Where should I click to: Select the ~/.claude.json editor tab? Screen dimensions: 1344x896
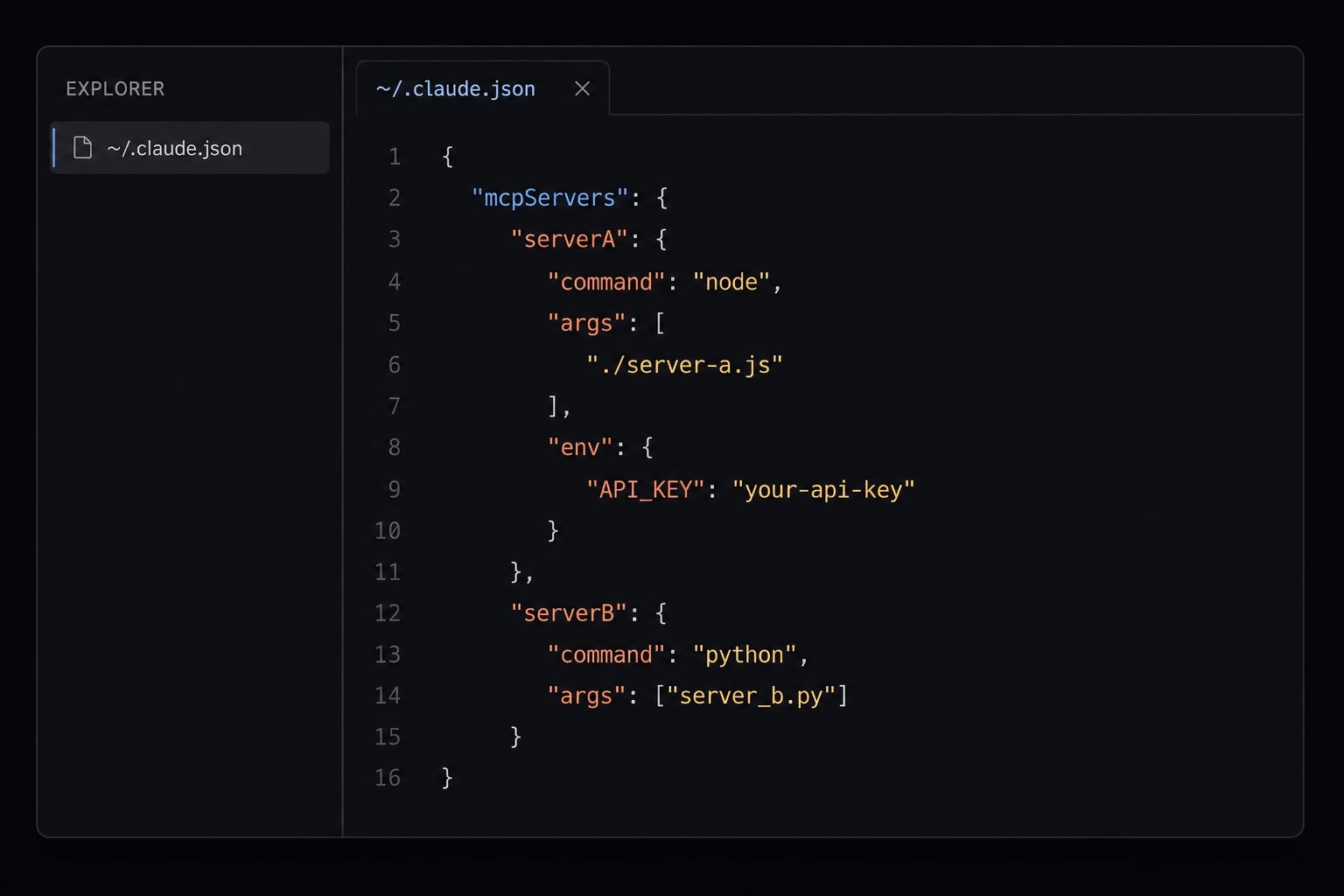483,88
